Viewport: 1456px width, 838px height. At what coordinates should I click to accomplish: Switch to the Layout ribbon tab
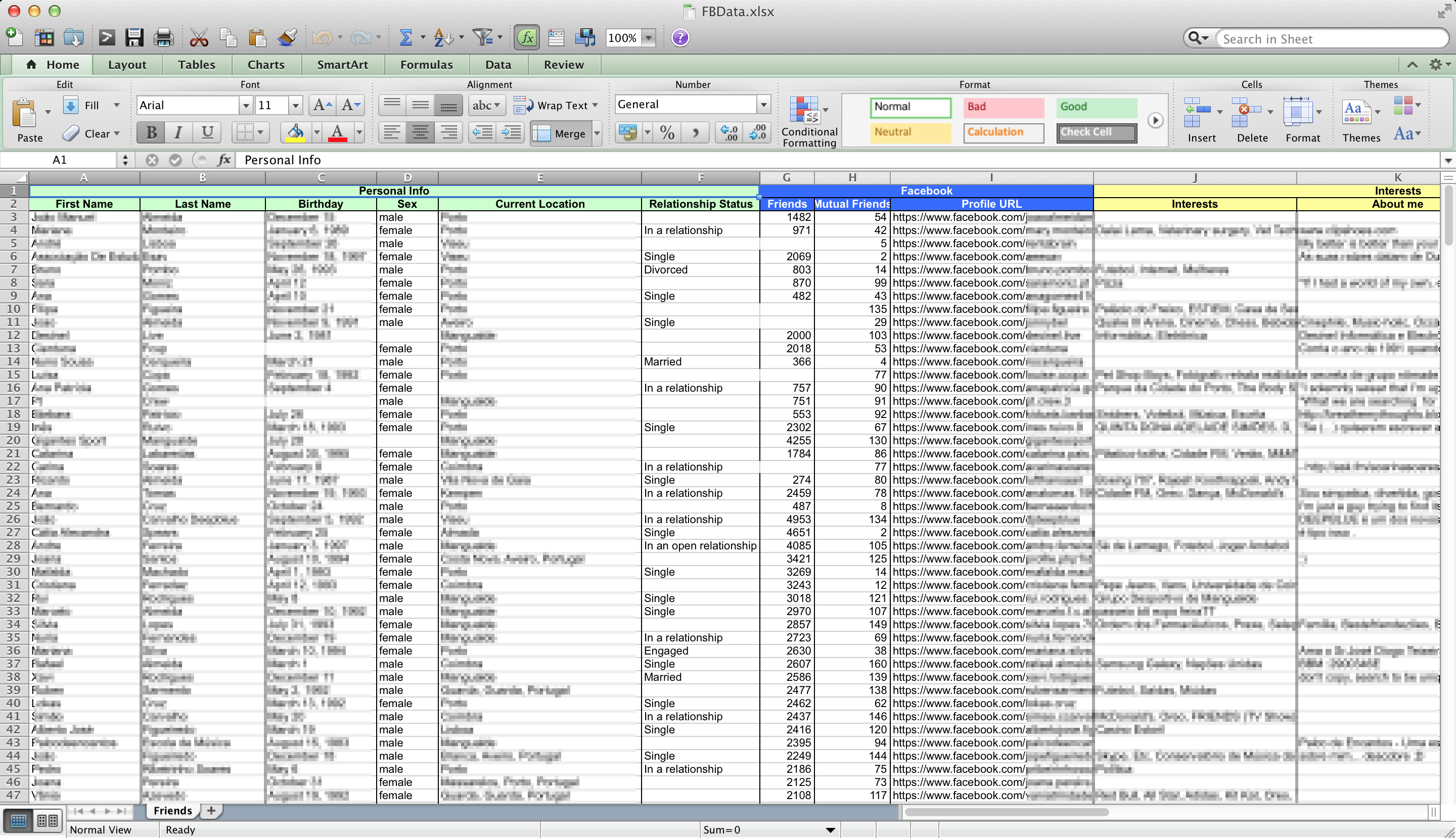click(127, 65)
